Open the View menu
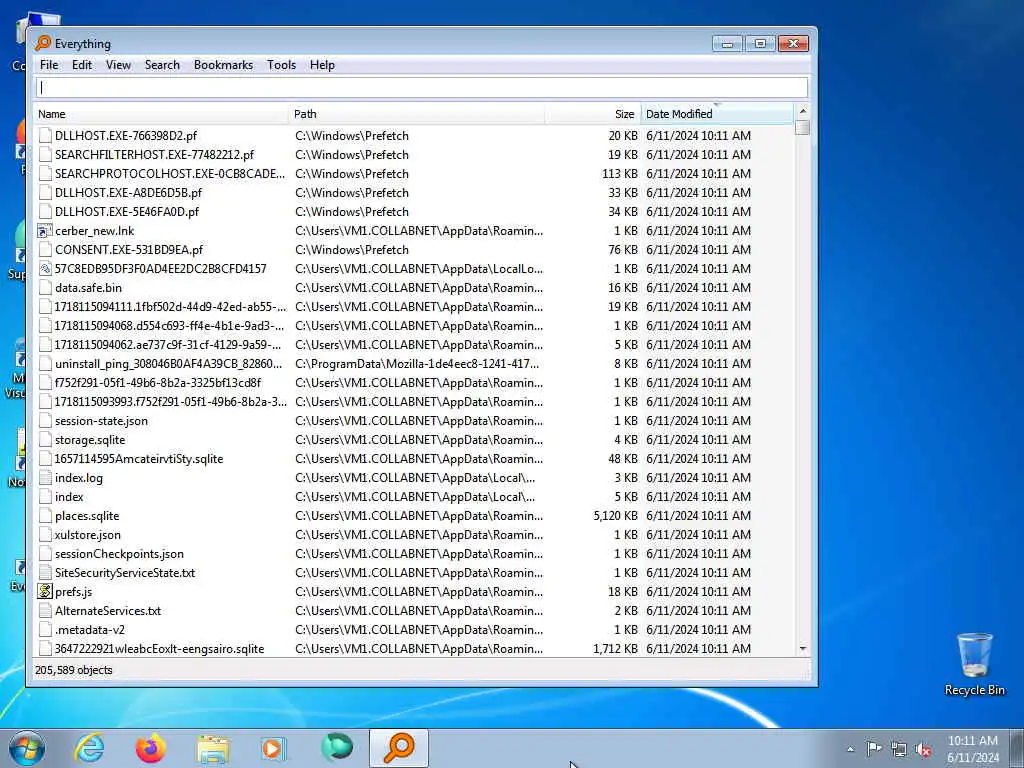Image resolution: width=1024 pixels, height=768 pixels. (x=118, y=65)
